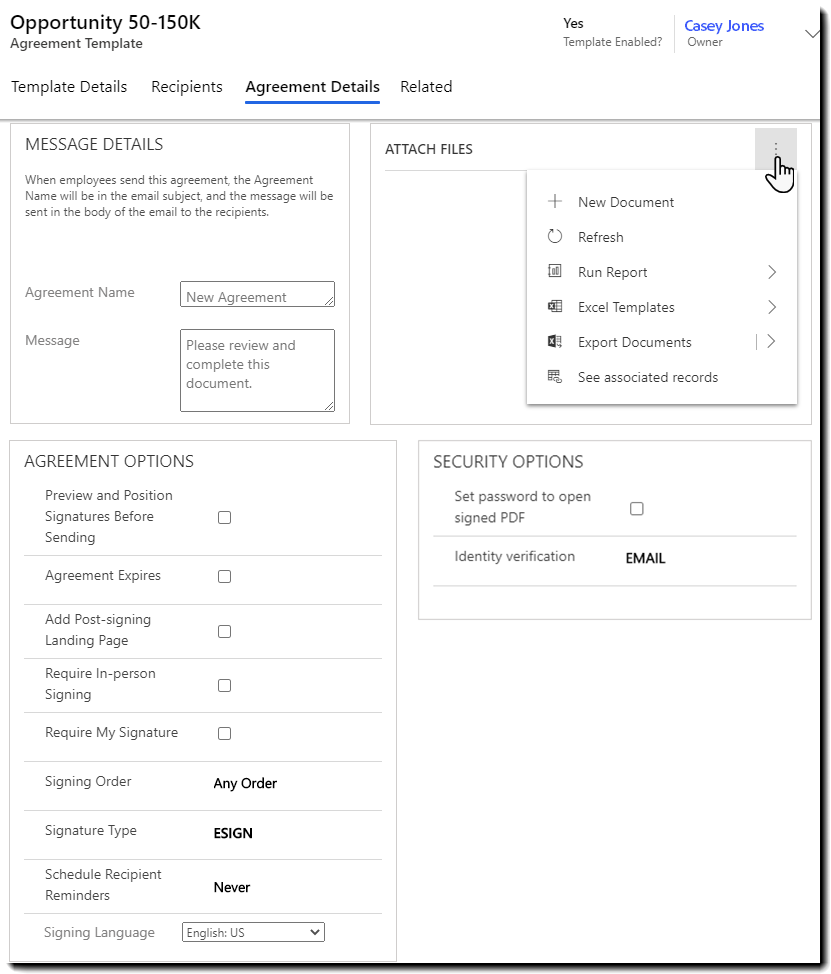Toggle Require In-person Signing checkbox
The width and height of the screenshot is (831, 974).
tap(224, 685)
